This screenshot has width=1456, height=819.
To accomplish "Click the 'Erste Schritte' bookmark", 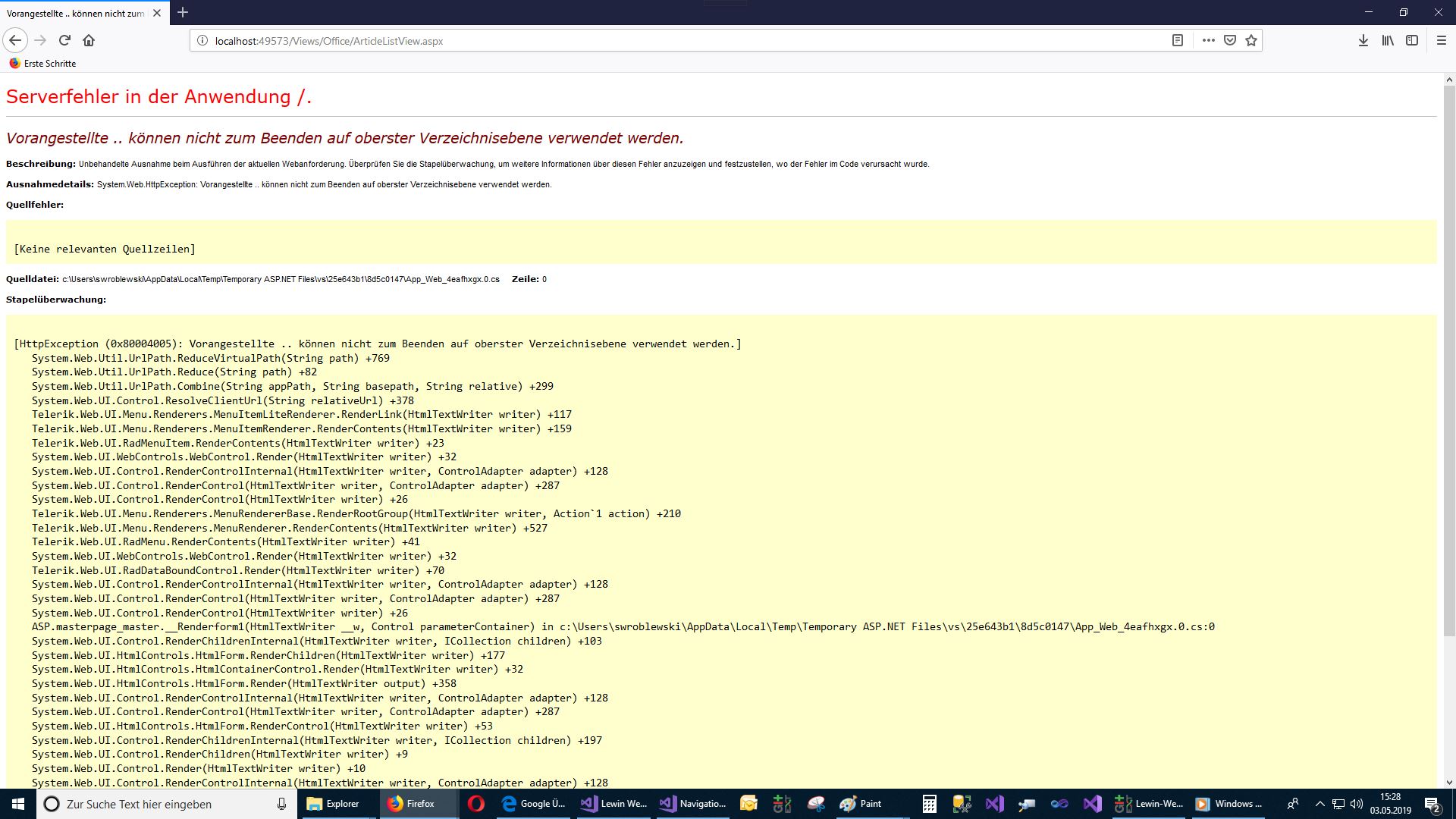I will coord(42,64).
